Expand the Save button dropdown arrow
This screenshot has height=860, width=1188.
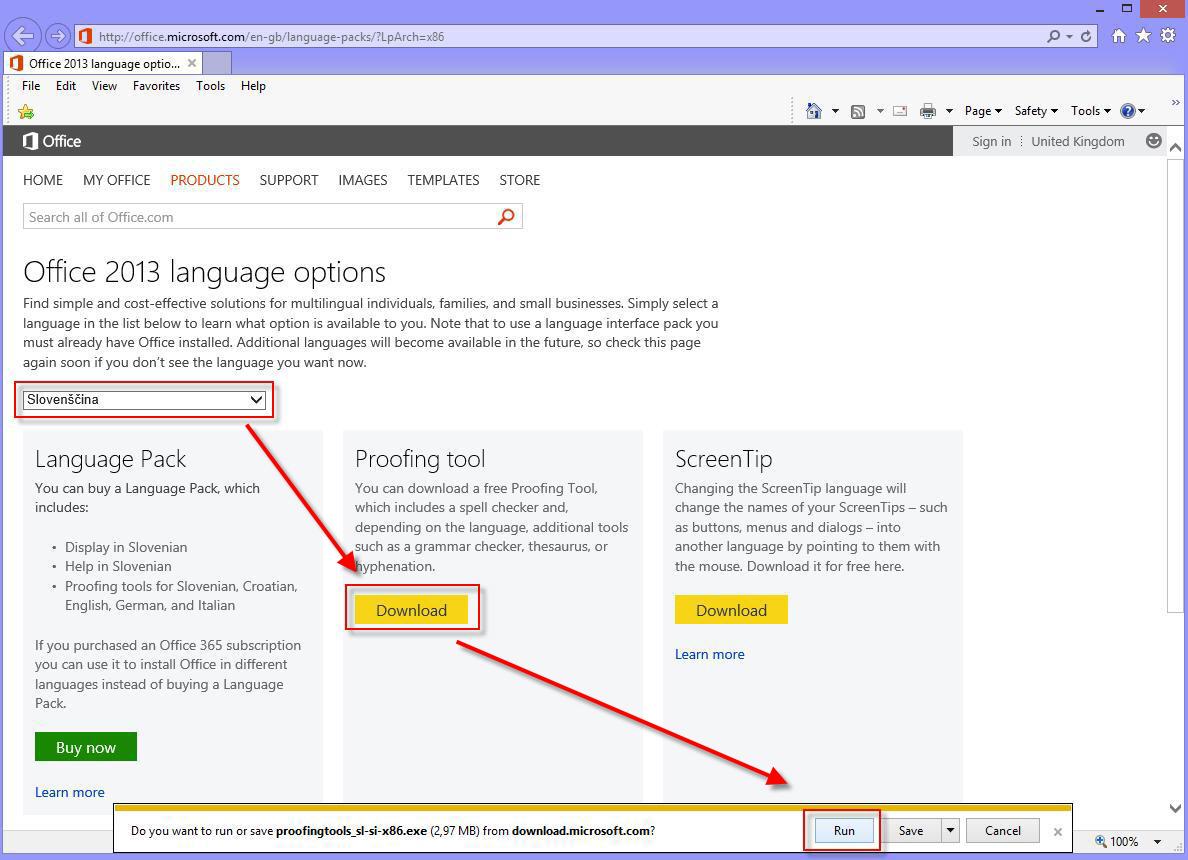point(950,830)
